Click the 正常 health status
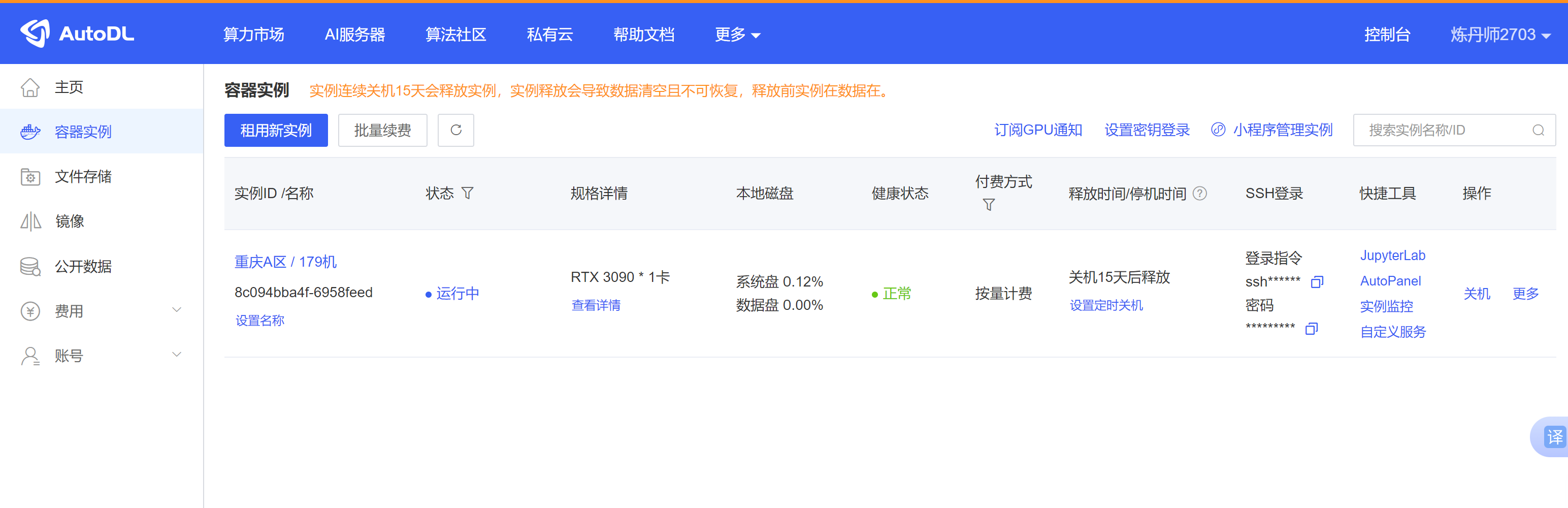The height and width of the screenshot is (508, 1568). point(897,294)
